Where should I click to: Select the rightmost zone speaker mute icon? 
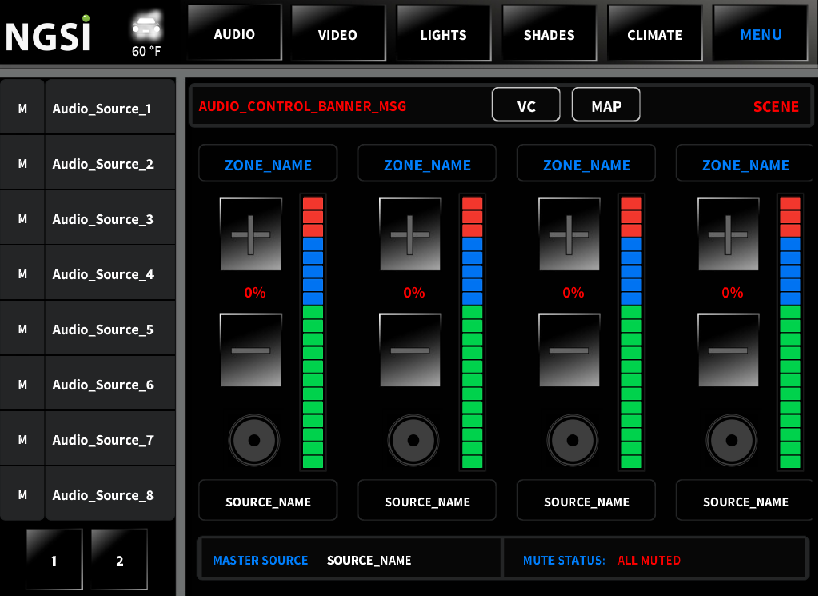[730, 439]
